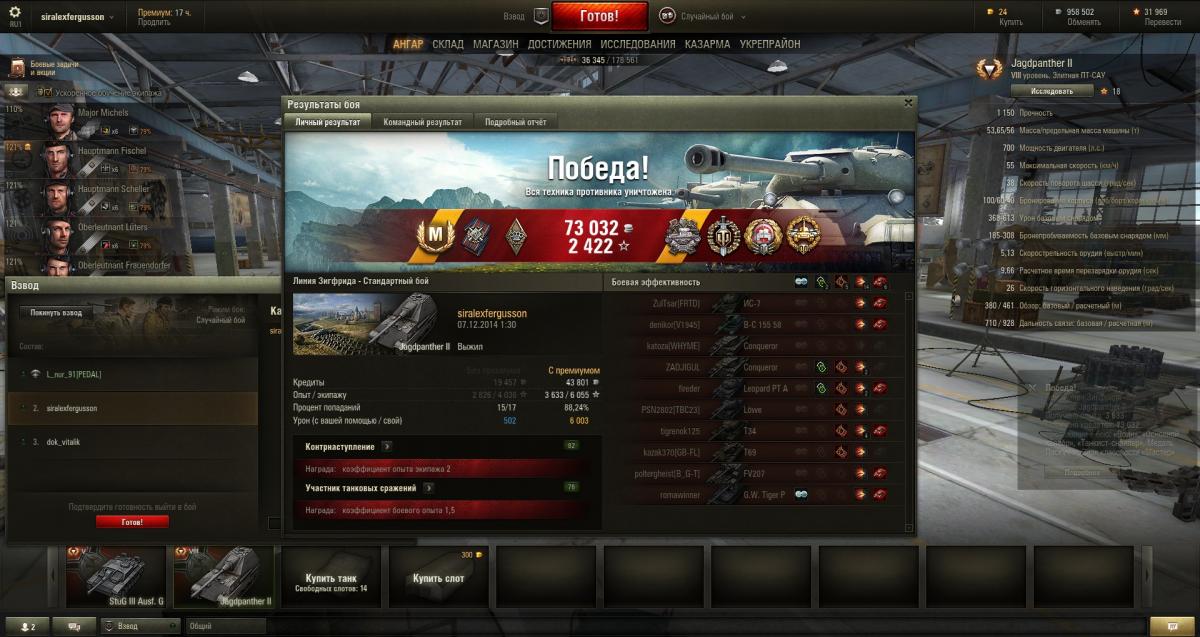Expand Участник танковых сражений mission arrow
This screenshot has height=637, width=1200.
tap(427, 488)
